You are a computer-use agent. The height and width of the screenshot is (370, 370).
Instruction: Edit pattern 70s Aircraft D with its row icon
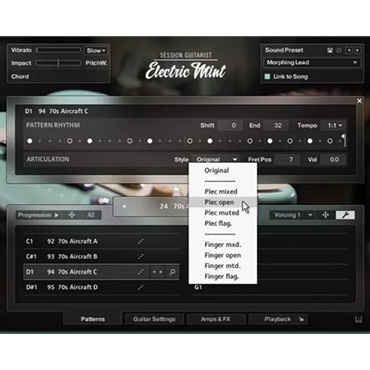tap(141, 287)
